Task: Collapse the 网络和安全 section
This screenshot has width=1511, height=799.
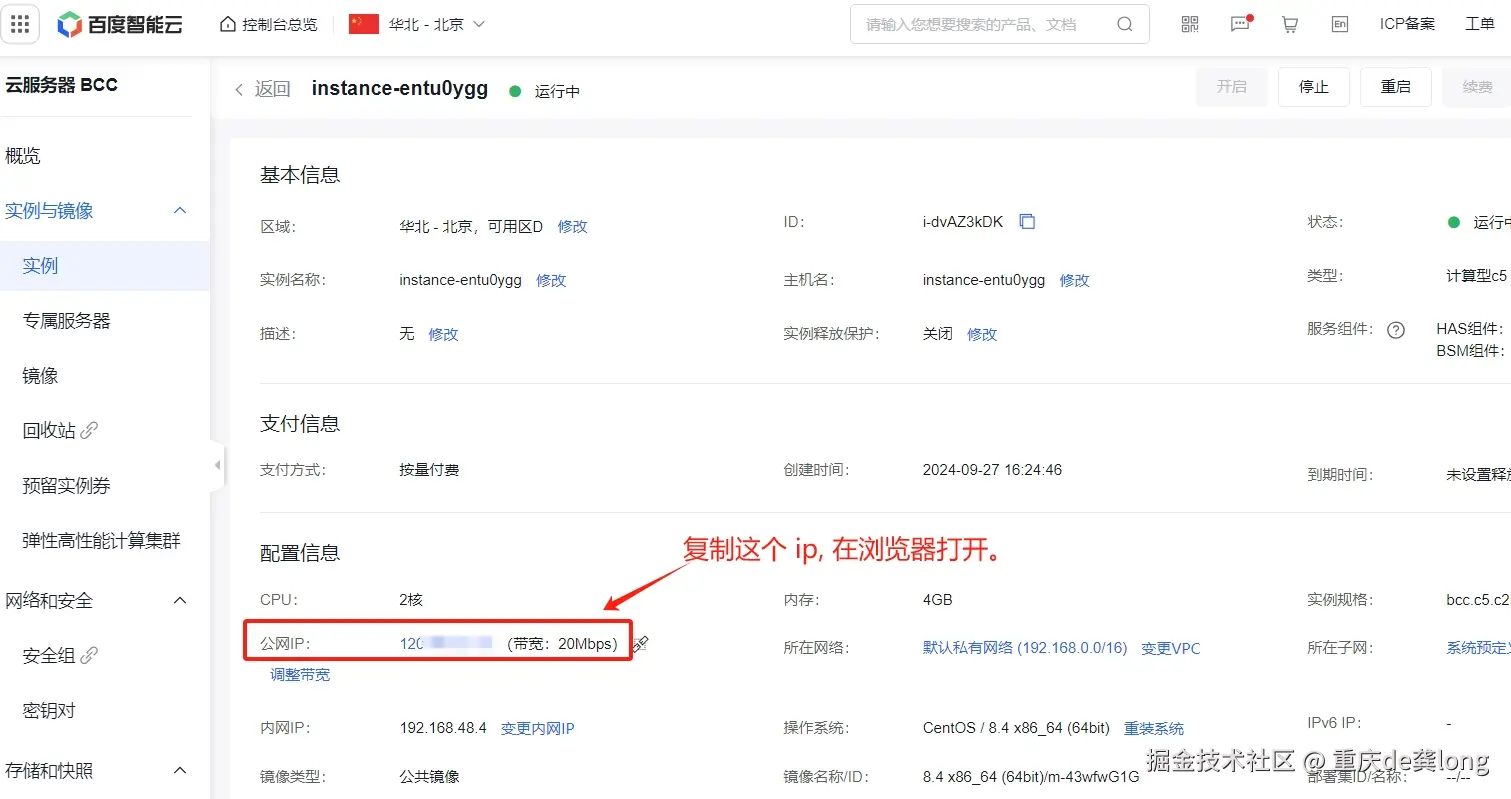Action: point(179,600)
